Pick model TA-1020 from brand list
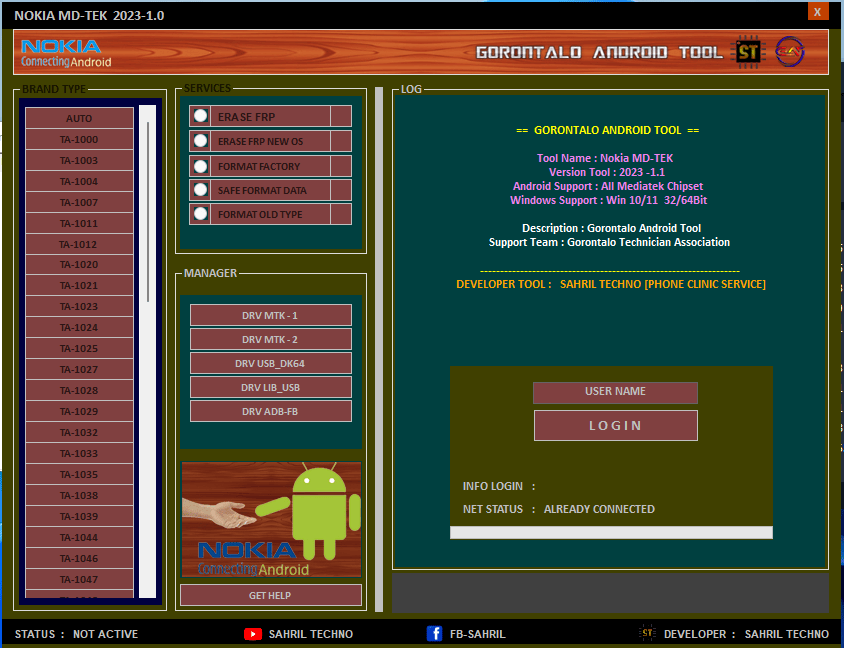This screenshot has width=844, height=648. click(x=79, y=265)
